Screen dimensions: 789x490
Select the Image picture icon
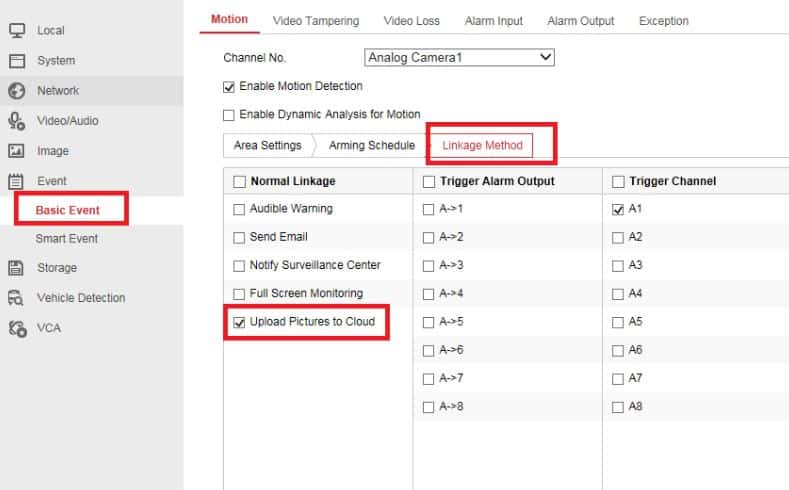point(16,151)
